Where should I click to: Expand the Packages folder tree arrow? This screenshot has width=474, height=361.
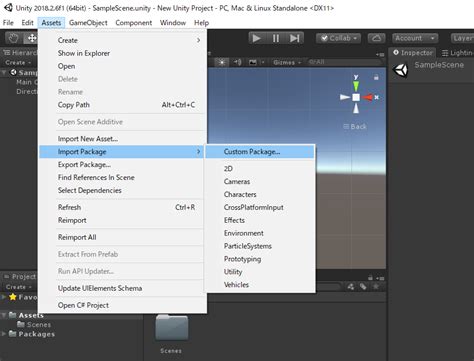click(4, 334)
